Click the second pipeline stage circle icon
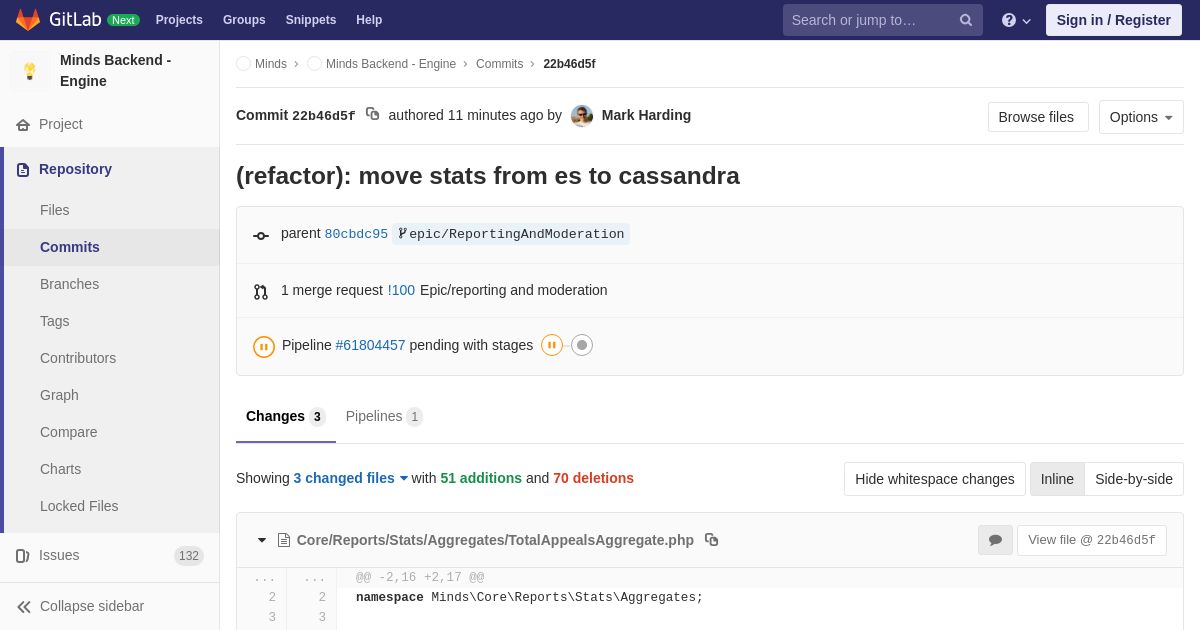1200x630 pixels. coord(582,345)
